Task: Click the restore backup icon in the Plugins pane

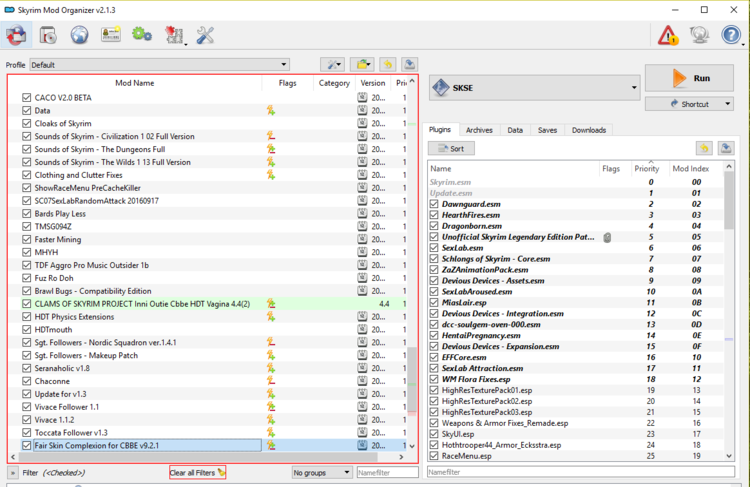Action: (x=704, y=148)
